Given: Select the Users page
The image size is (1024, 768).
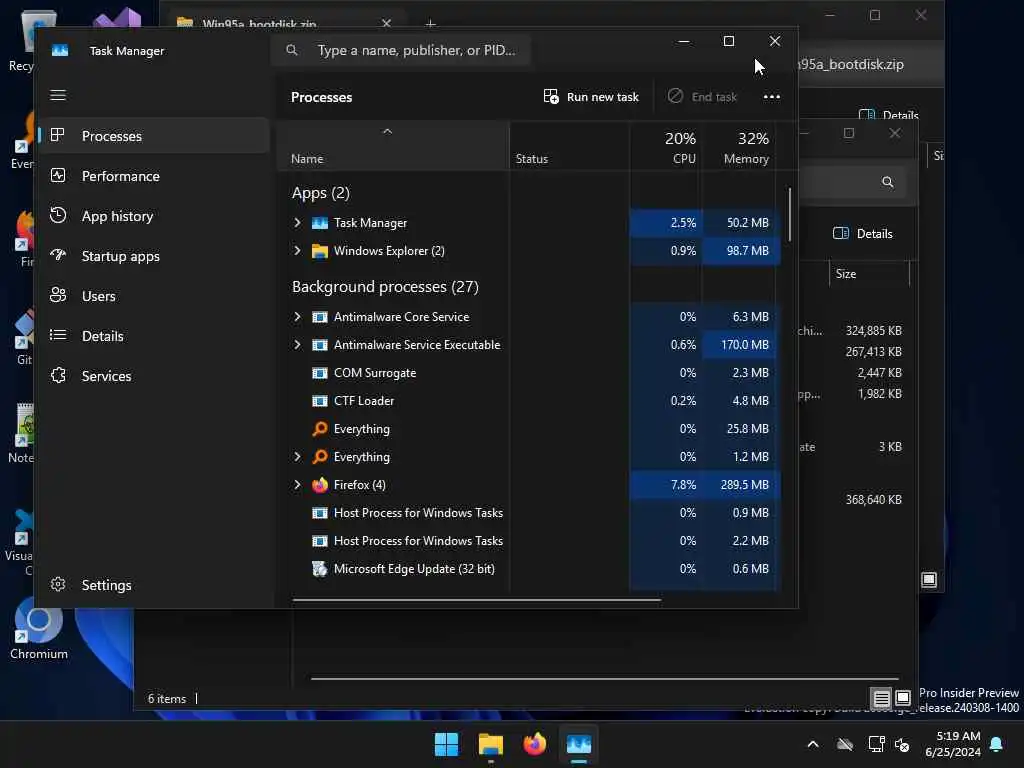Looking at the screenshot, I should (x=155, y=296).
